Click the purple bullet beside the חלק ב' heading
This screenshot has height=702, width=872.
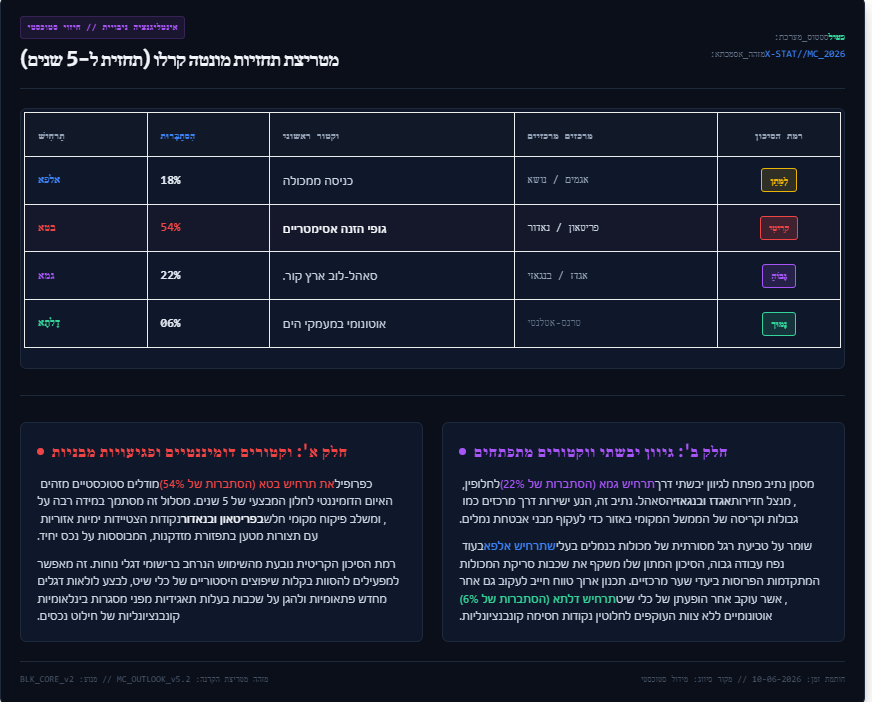pos(462,452)
